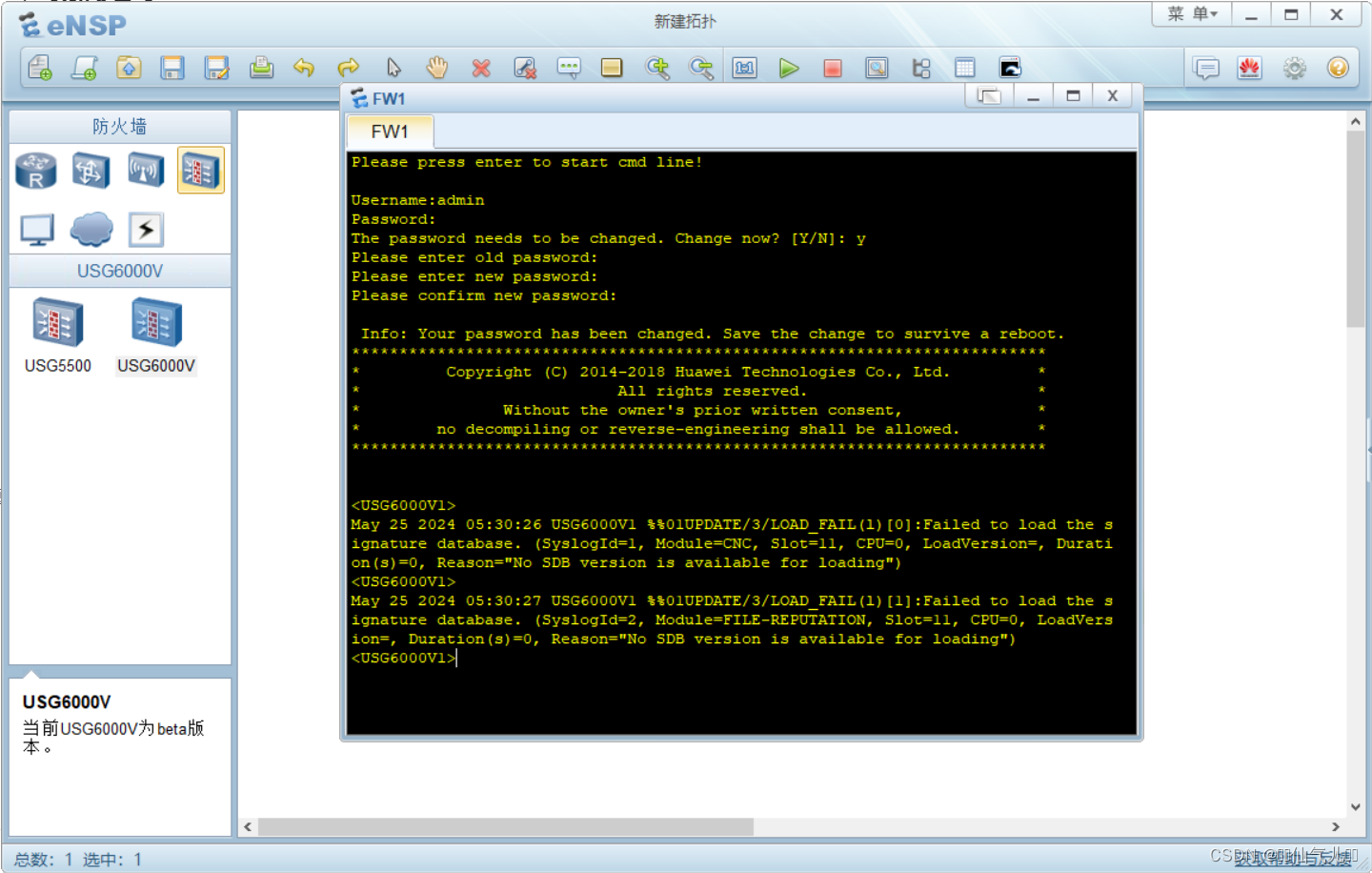Click the delete all connections icon
Viewport: 1372px width, 873px height.
pos(525,68)
